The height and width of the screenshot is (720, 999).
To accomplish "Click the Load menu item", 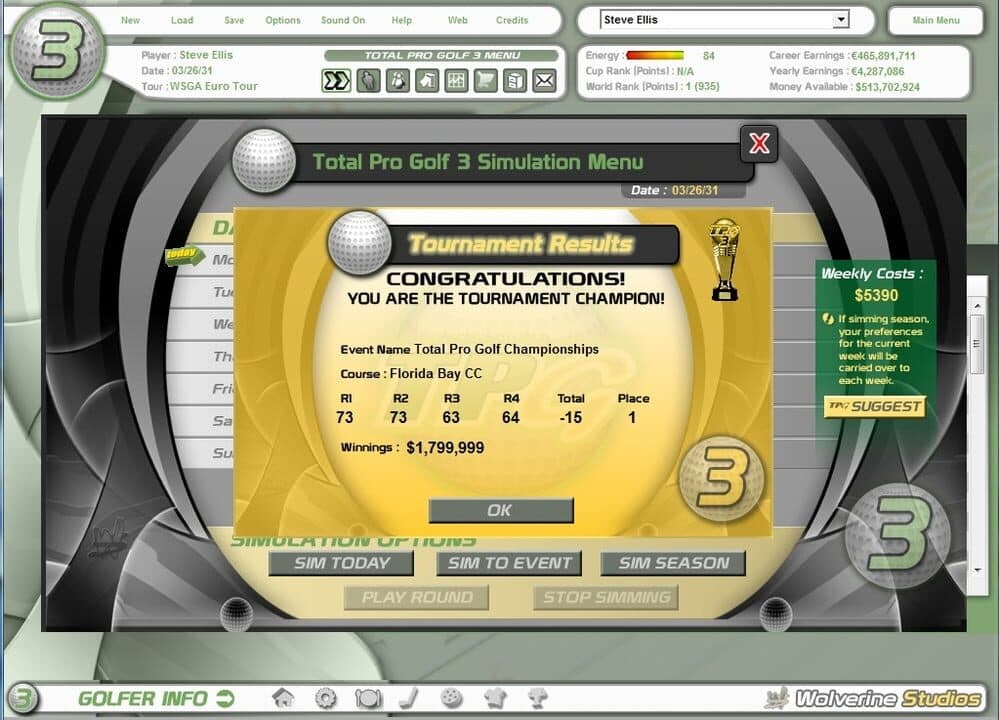I will [182, 20].
